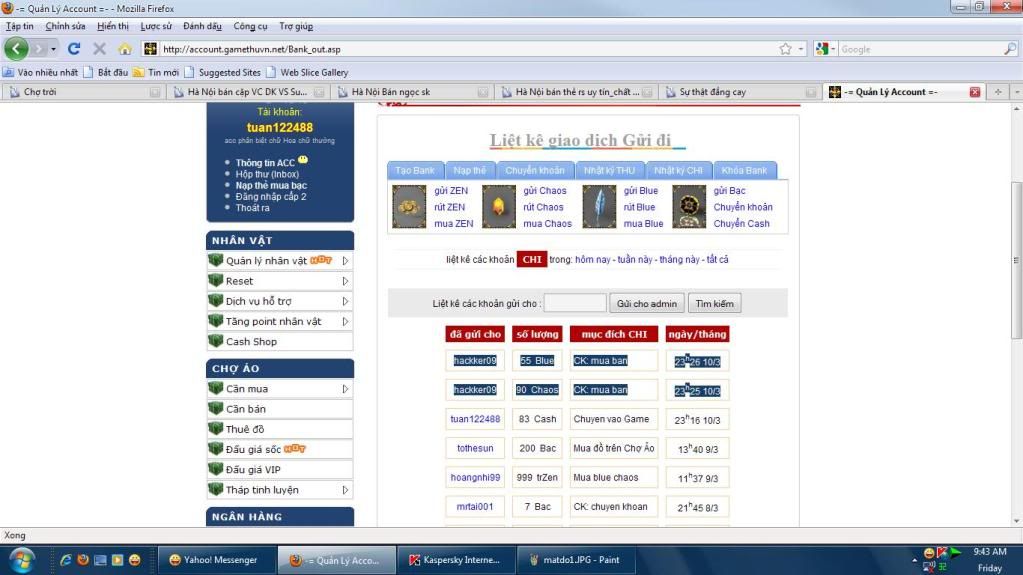Click the Reset green cube icon
Image resolution: width=1023 pixels, height=575 pixels.
pos(215,280)
